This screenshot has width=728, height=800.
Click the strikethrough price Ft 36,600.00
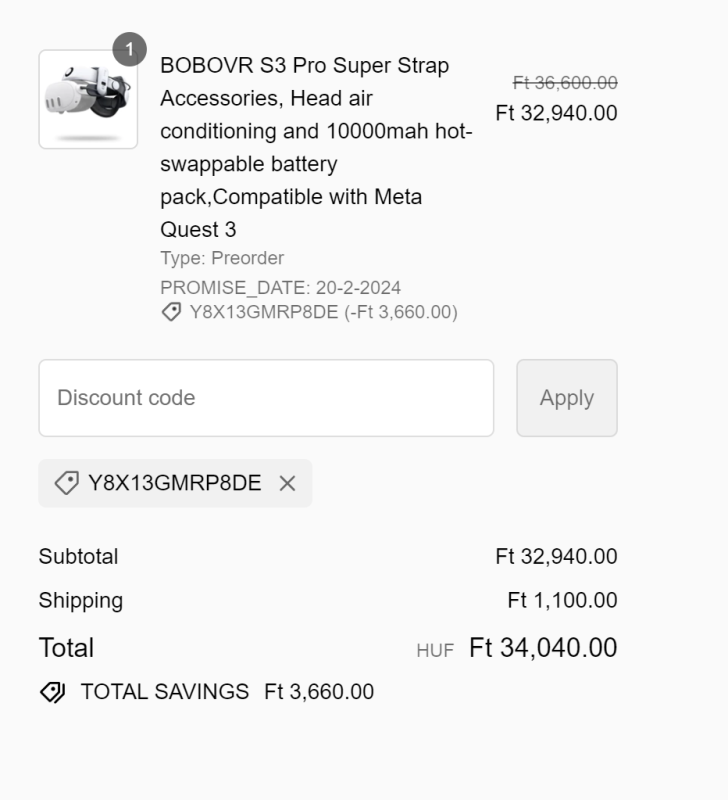[x=565, y=83]
